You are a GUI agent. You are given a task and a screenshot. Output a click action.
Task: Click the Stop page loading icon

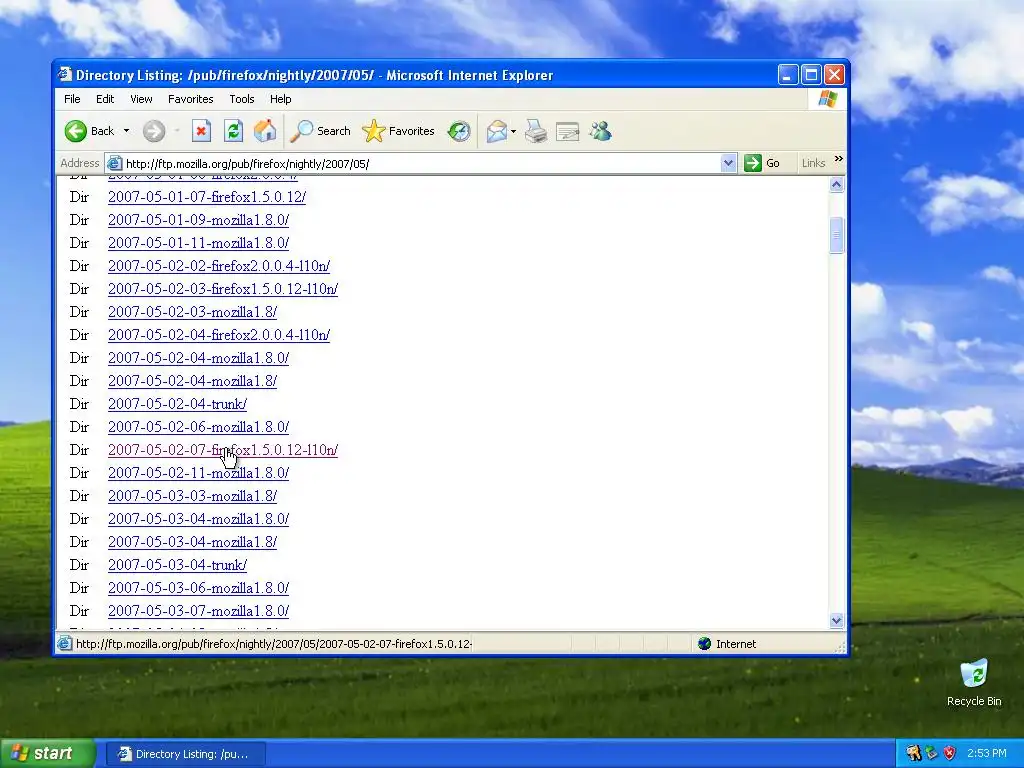[201, 131]
